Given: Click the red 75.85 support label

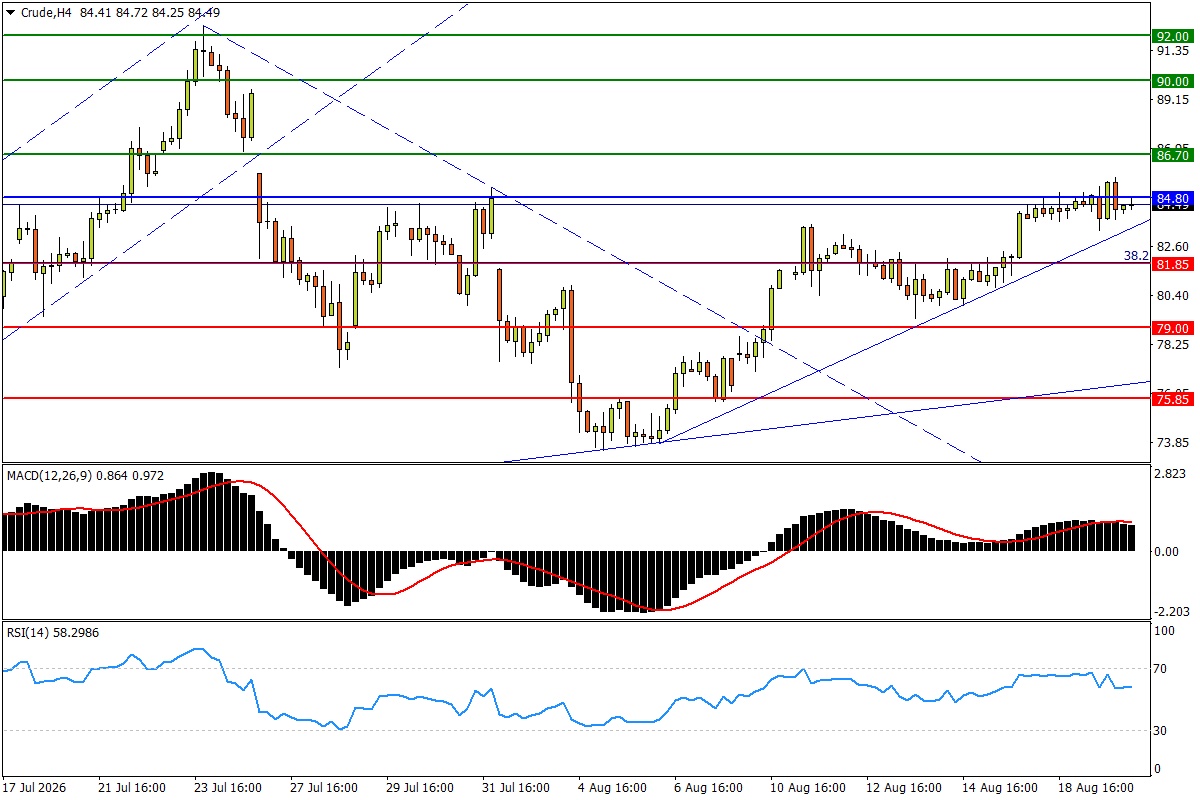Looking at the screenshot, I should 1171,399.
